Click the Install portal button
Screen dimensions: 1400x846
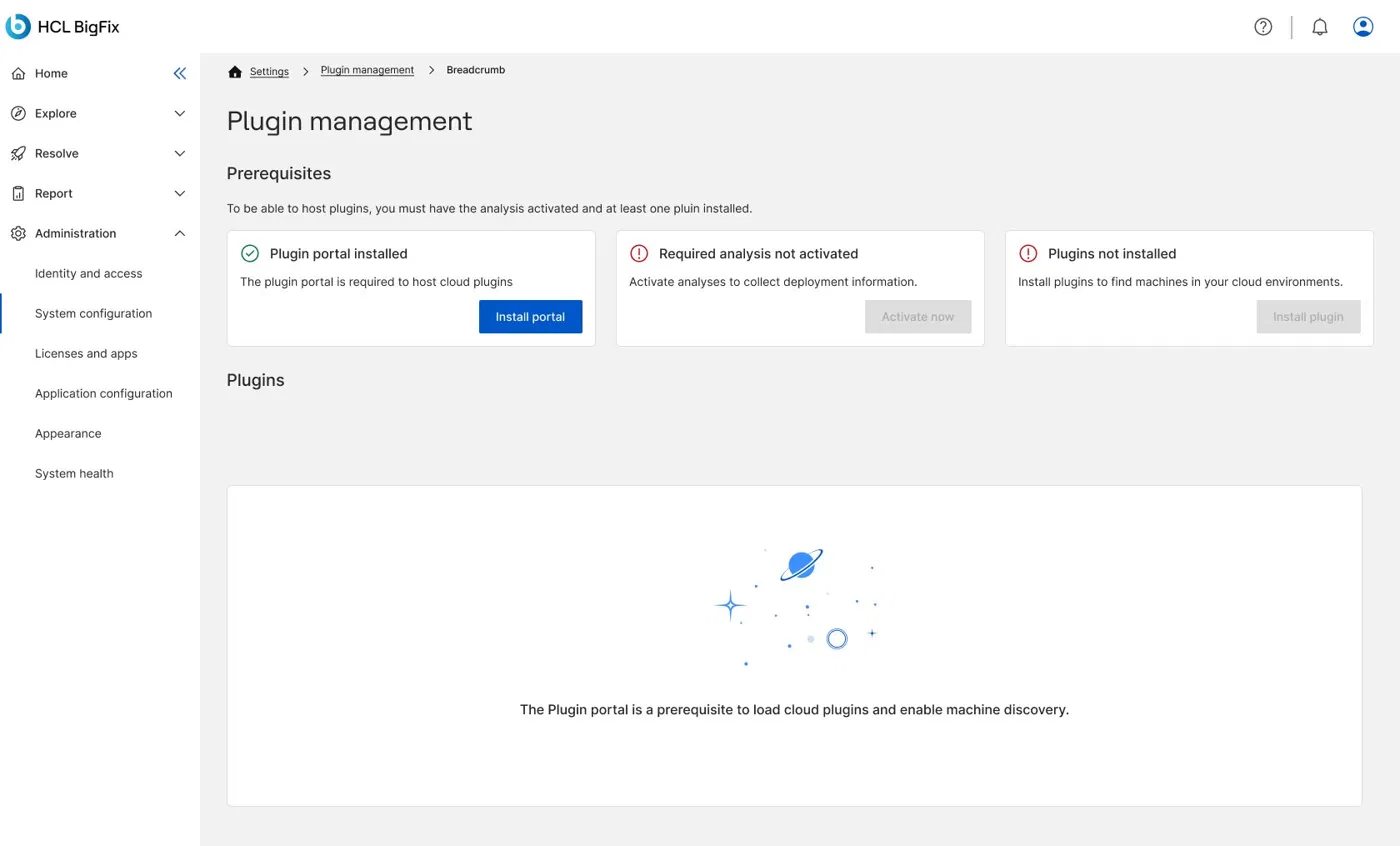point(530,317)
